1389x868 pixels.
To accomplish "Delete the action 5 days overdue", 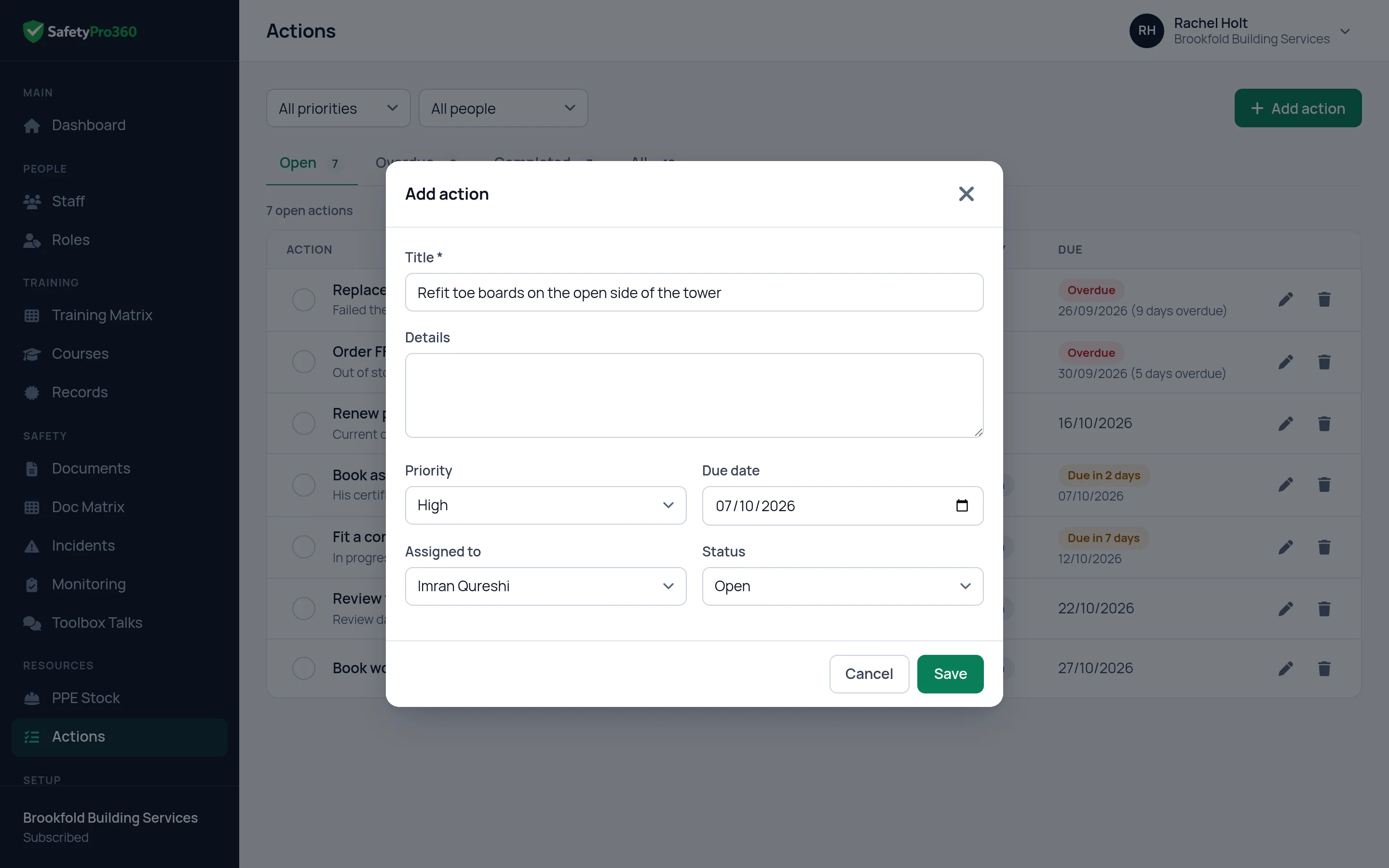I will point(1324,362).
